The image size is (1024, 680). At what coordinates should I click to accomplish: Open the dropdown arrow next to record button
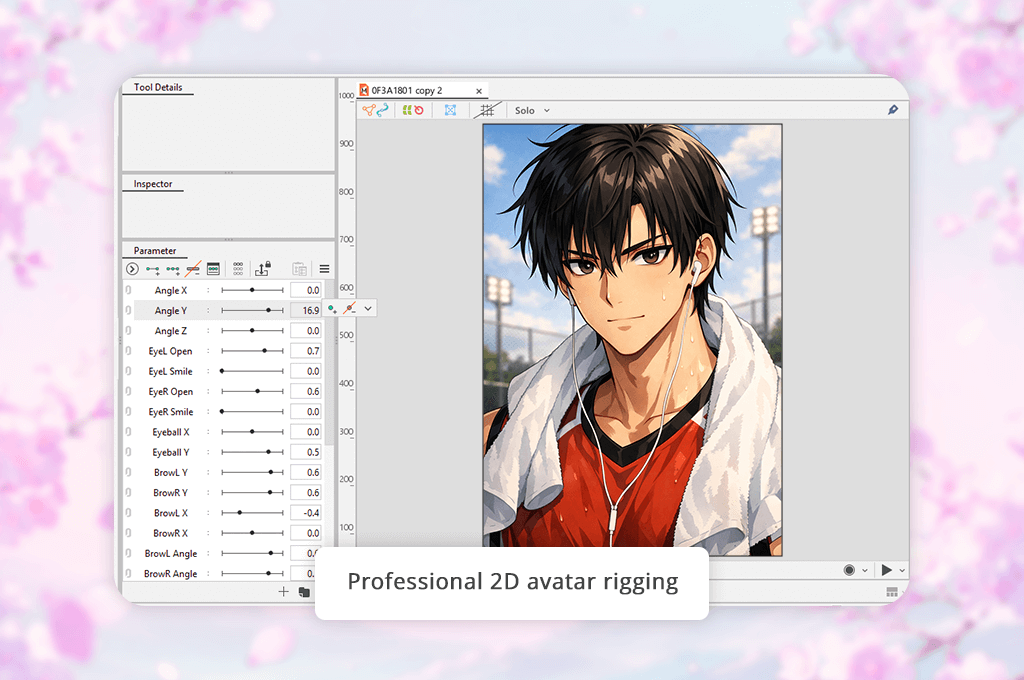click(x=865, y=570)
